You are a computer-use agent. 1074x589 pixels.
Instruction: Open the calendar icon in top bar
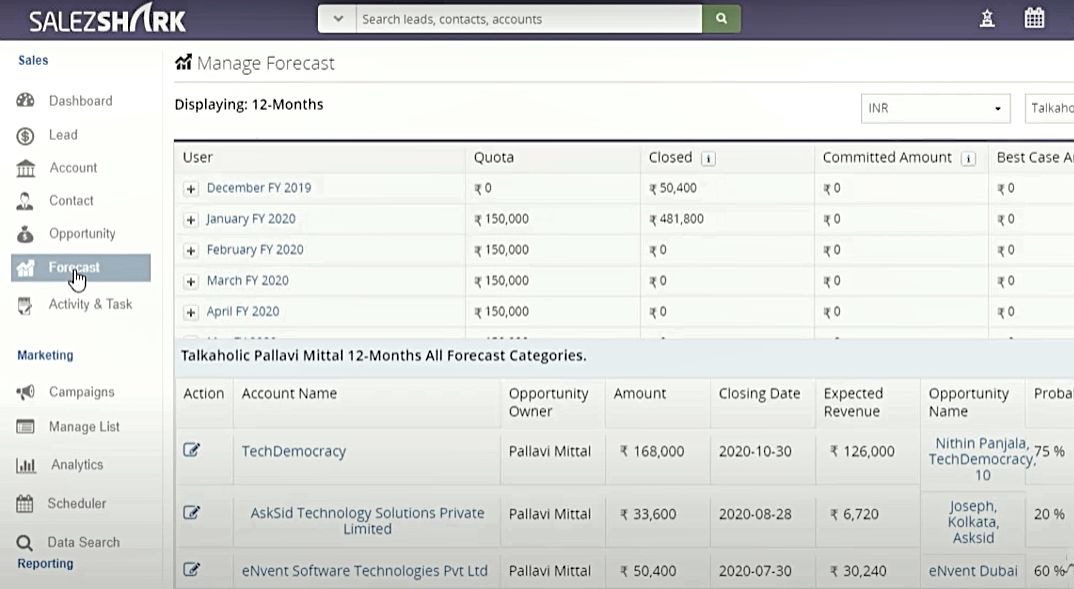point(1034,18)
